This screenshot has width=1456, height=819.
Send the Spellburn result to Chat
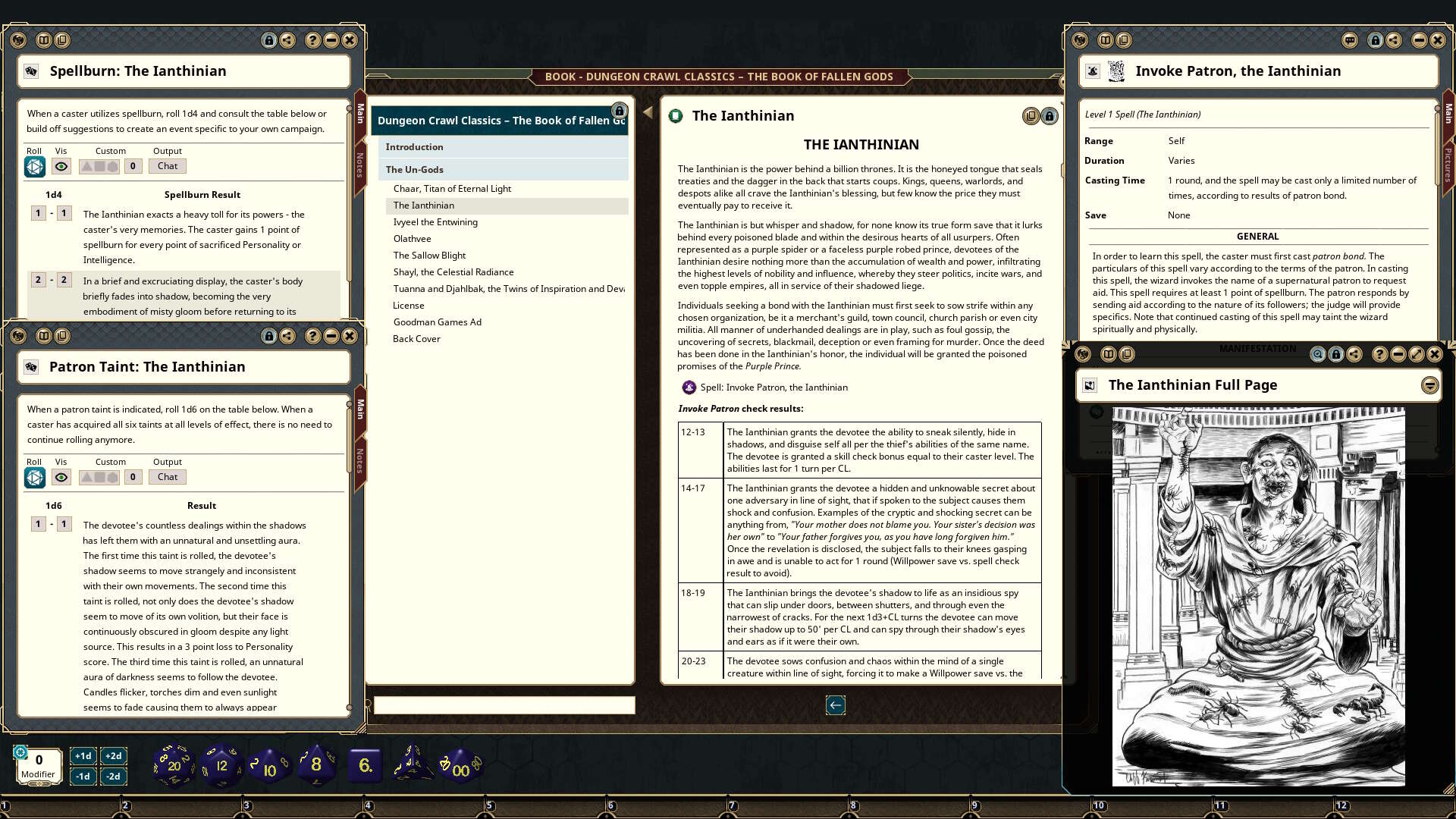167,166
